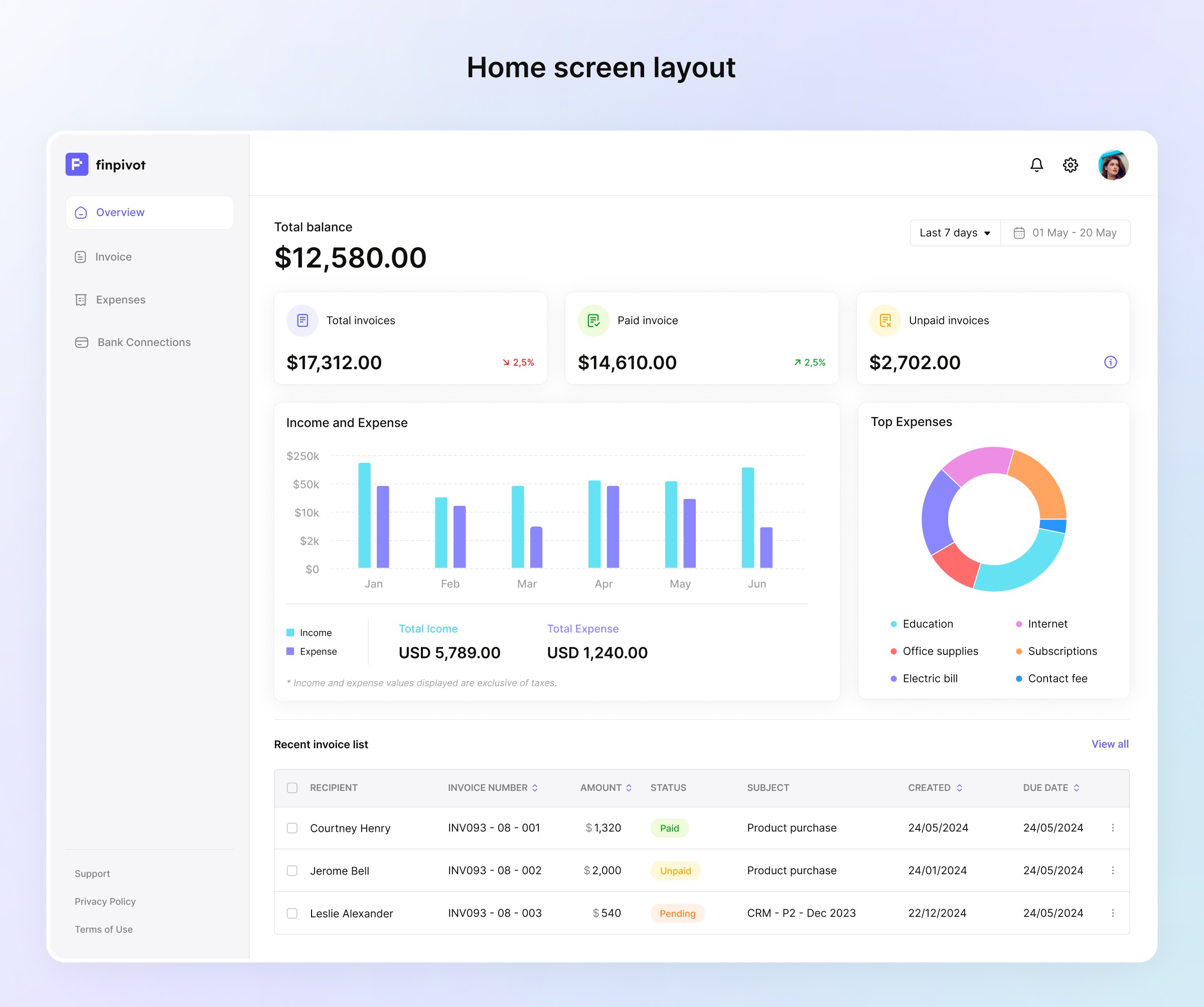Click the Unpaid invoices info icon
1204x1007 pixels.
pos(1110,362)
